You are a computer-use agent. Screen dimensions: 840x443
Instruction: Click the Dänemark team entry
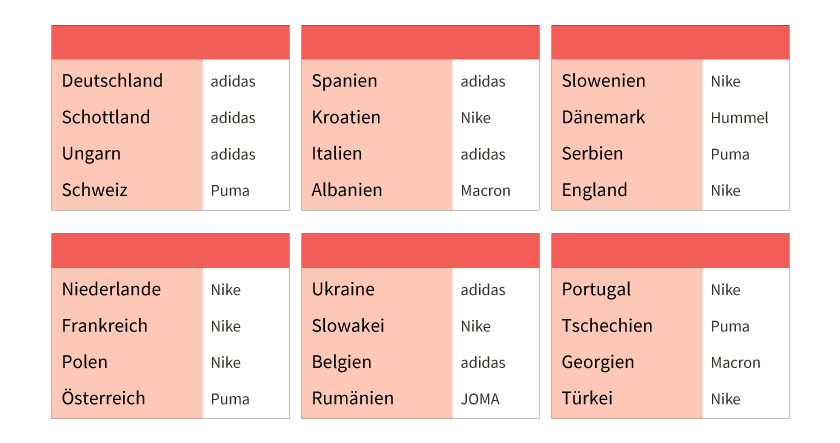(x=603, y=117)
